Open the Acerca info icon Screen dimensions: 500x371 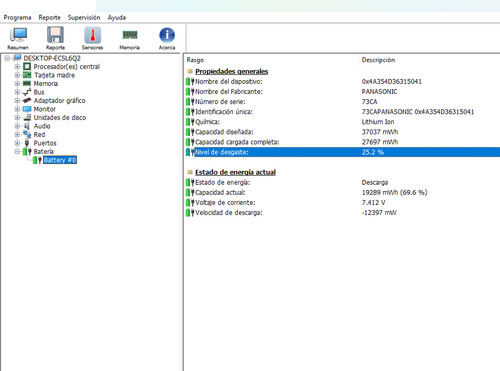click(x=167, y=38)
